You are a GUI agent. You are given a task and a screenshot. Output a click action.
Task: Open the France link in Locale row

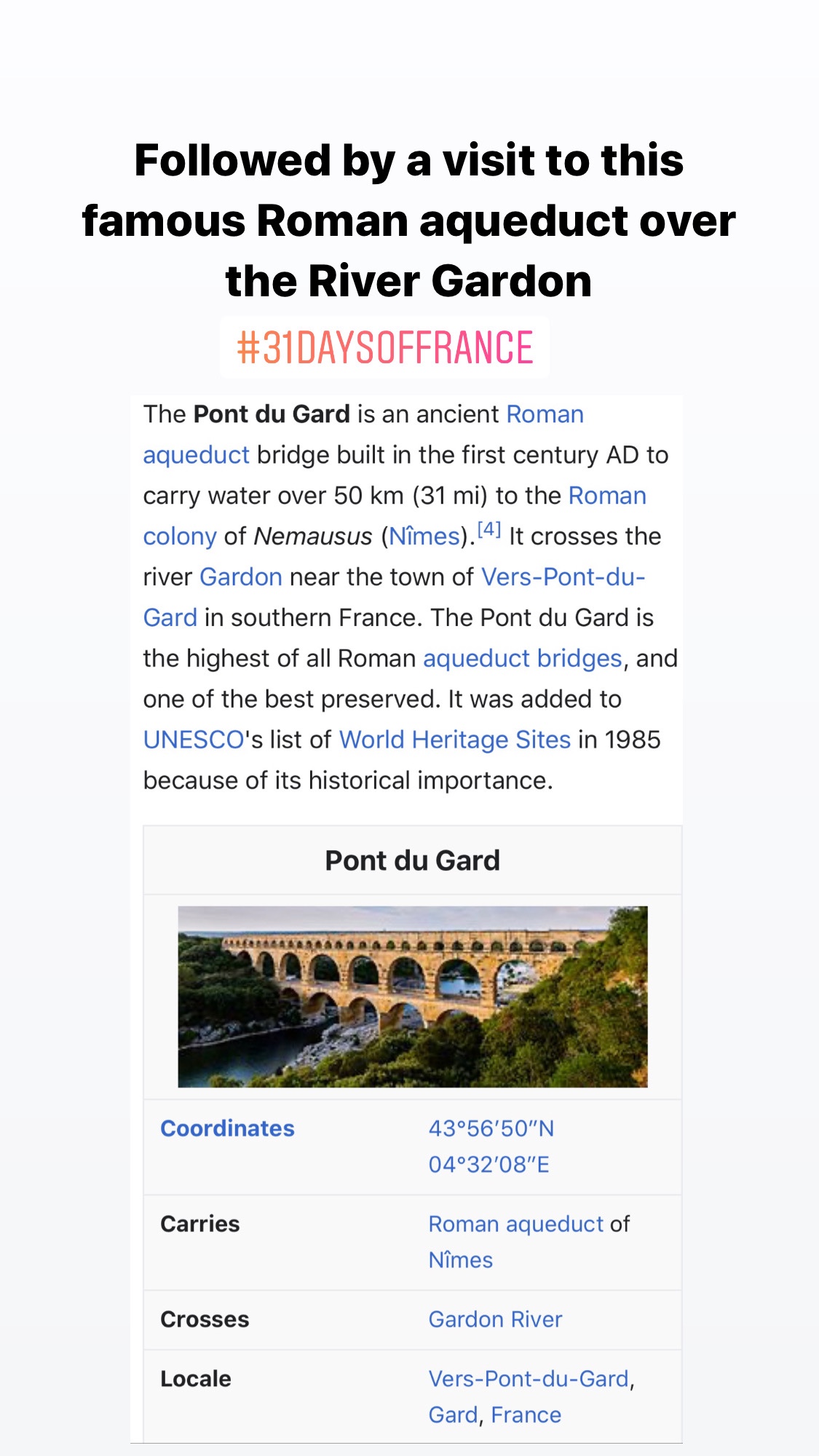(x=526, y=1415)
